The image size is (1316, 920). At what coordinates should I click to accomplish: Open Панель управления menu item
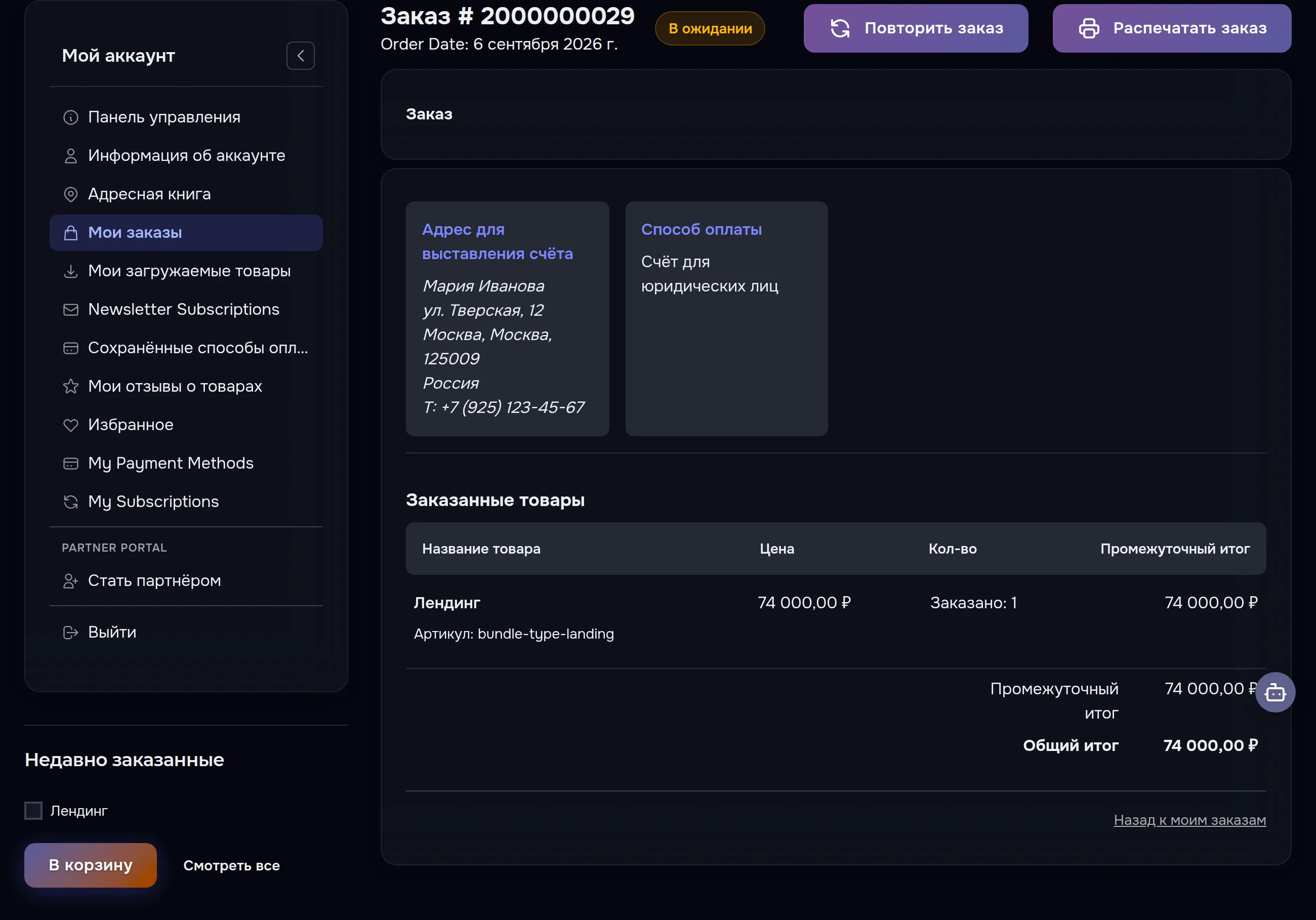(x=186, y=117)
